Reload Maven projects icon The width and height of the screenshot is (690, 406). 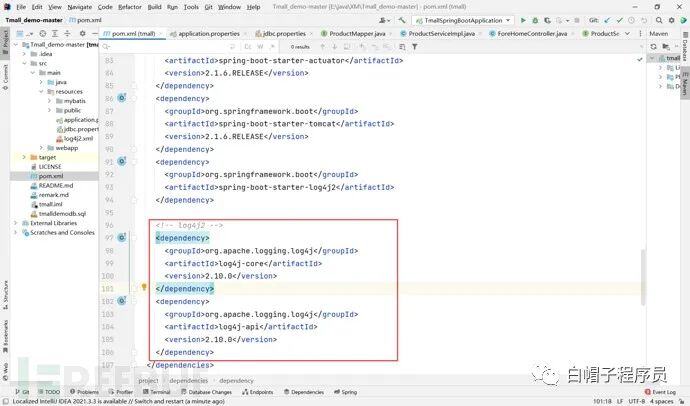653,47
